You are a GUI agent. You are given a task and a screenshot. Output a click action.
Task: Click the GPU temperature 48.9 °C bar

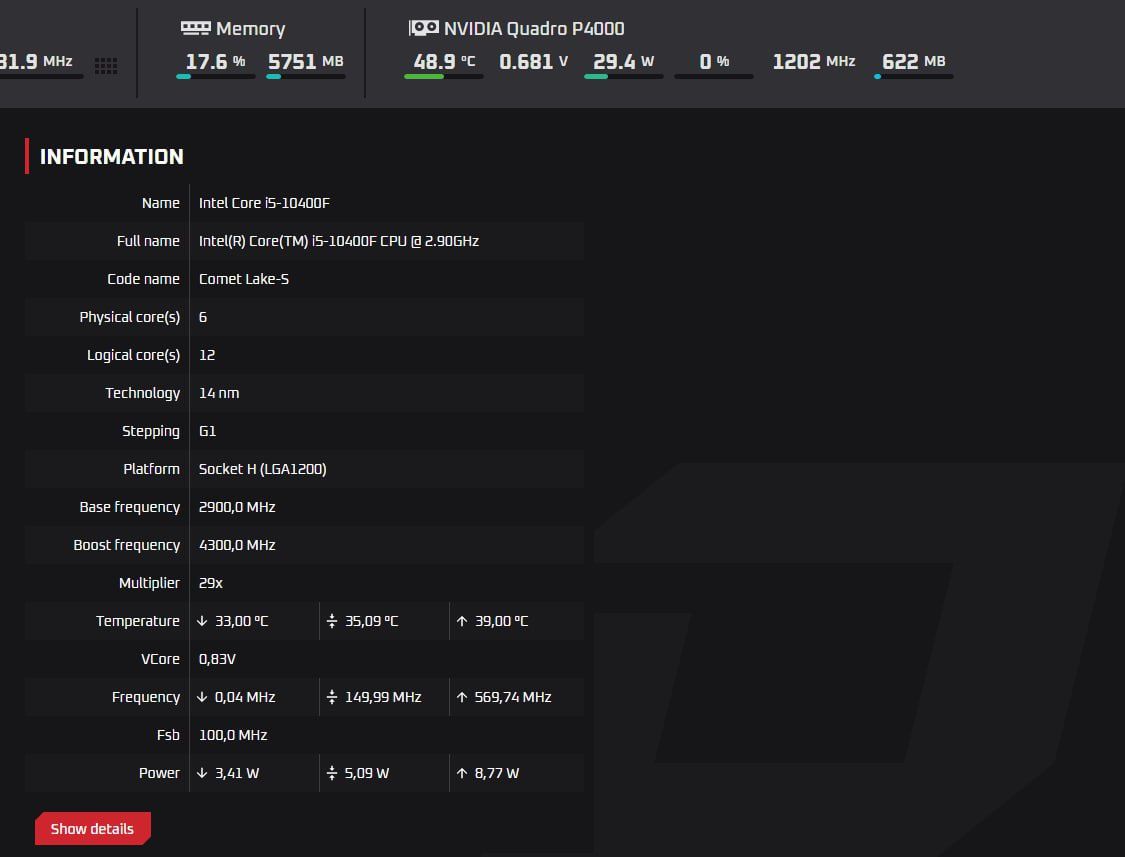point(444,76)
